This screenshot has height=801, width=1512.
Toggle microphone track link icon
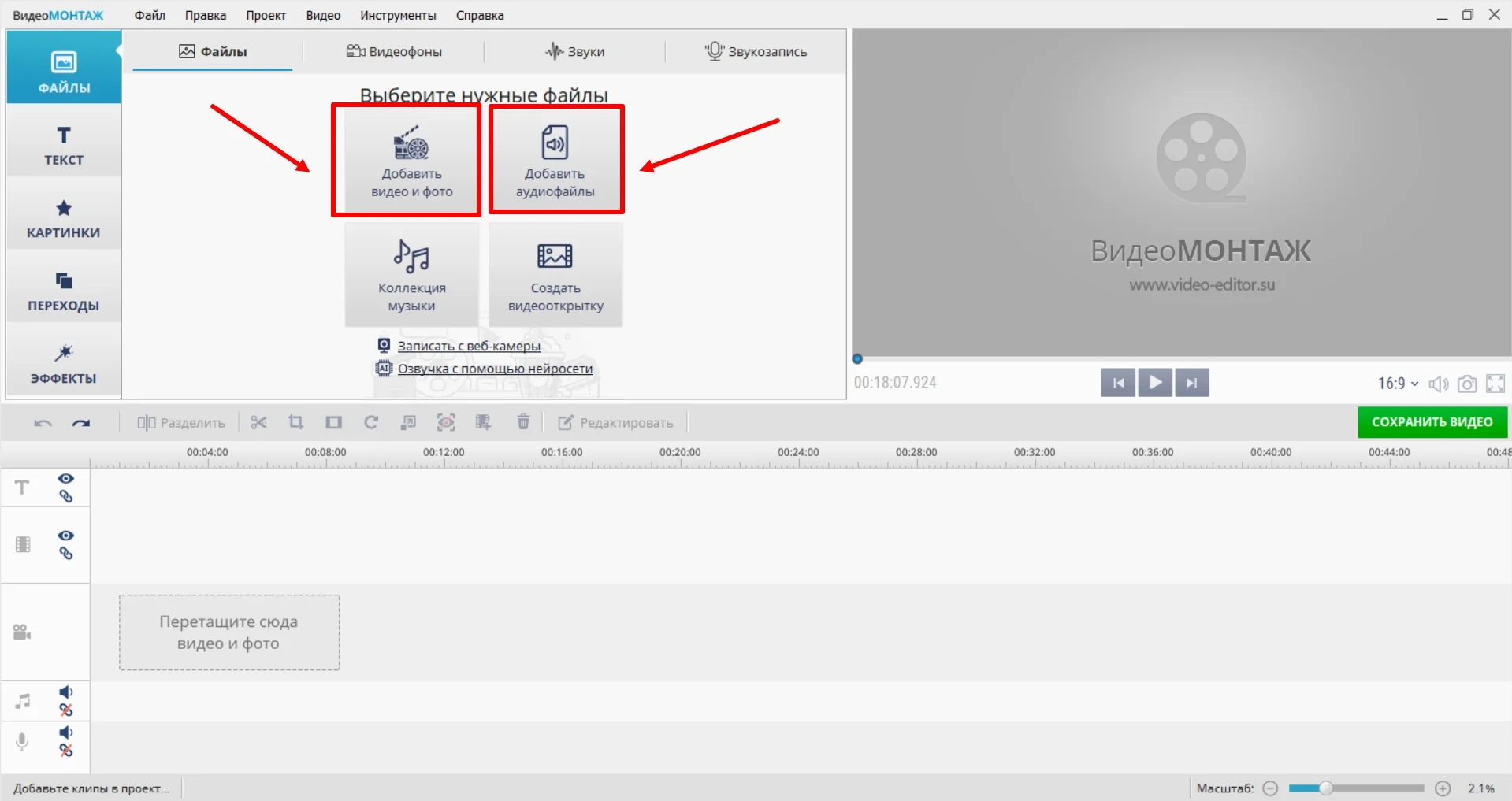click(66, 751)
